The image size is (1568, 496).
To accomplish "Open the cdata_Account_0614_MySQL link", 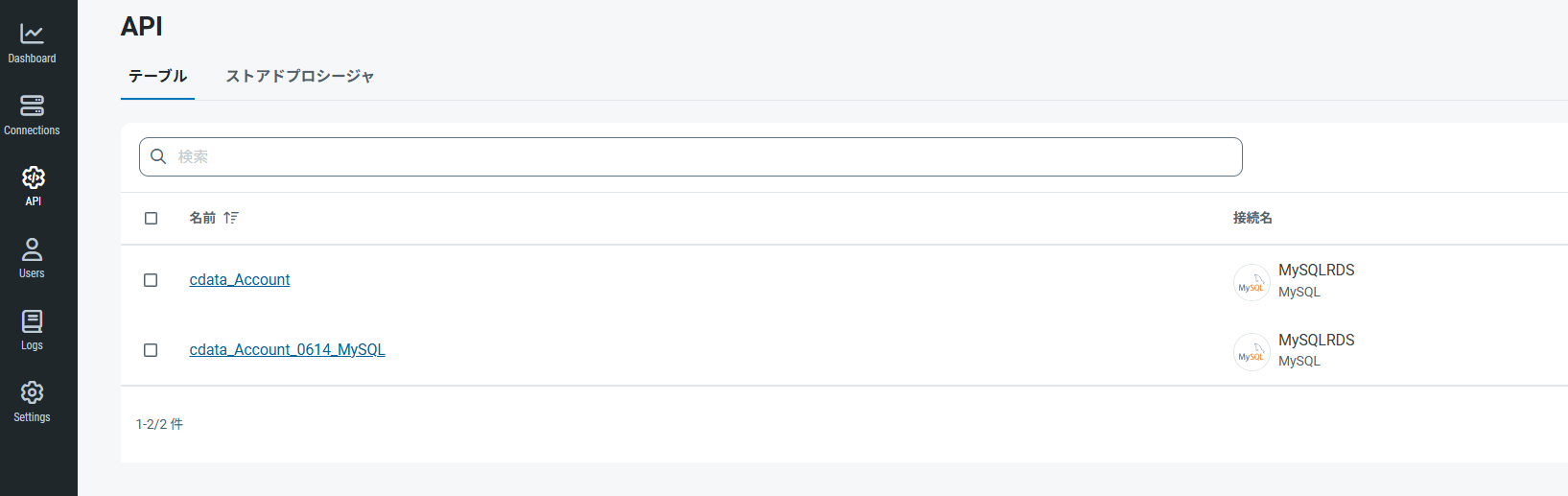I will (x=288, y=350).
